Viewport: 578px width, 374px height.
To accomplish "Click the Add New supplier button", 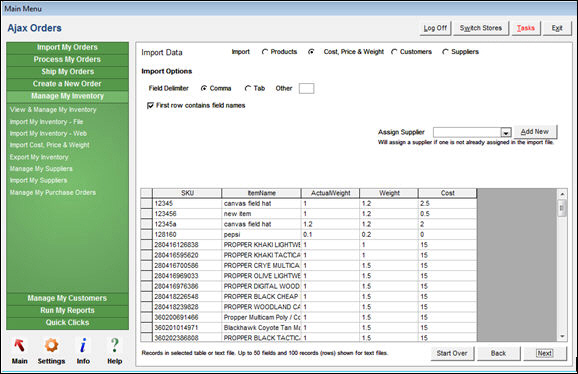I will 535,132.
